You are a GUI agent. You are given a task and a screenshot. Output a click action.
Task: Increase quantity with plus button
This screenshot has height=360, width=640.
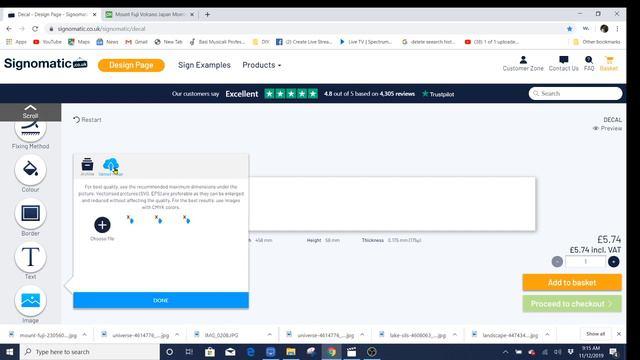coord(613,262)
